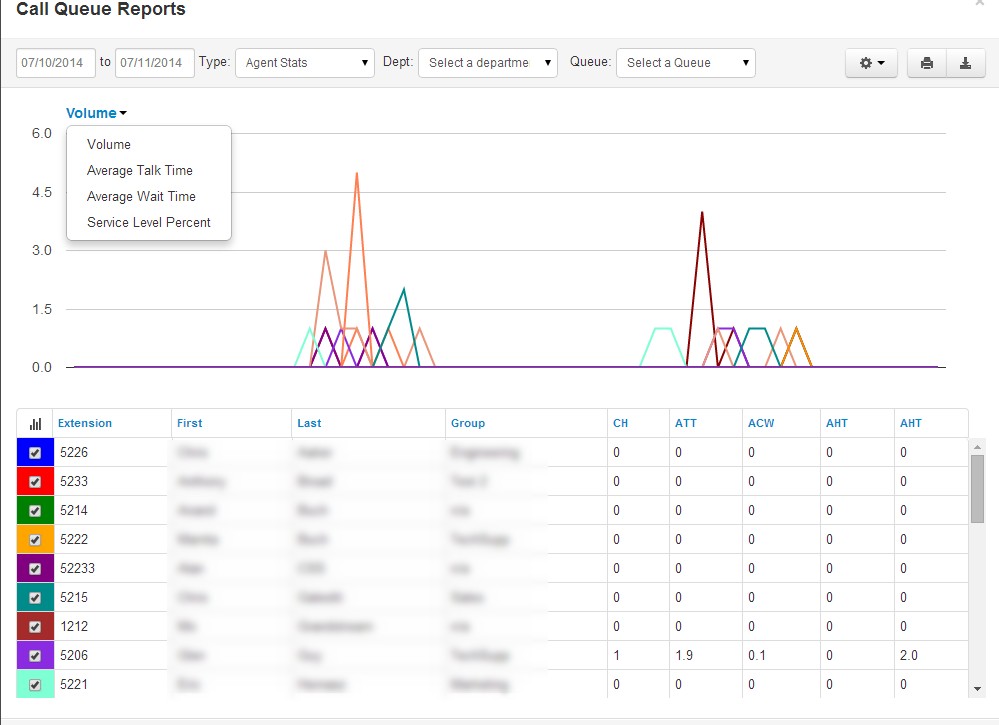Click the scrollbar down arrow

tap(977, 689)
